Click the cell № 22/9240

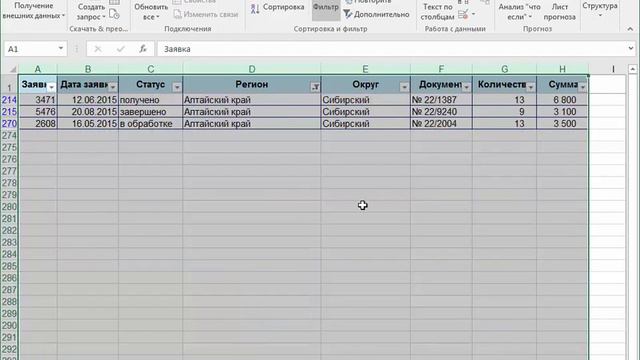441,112
